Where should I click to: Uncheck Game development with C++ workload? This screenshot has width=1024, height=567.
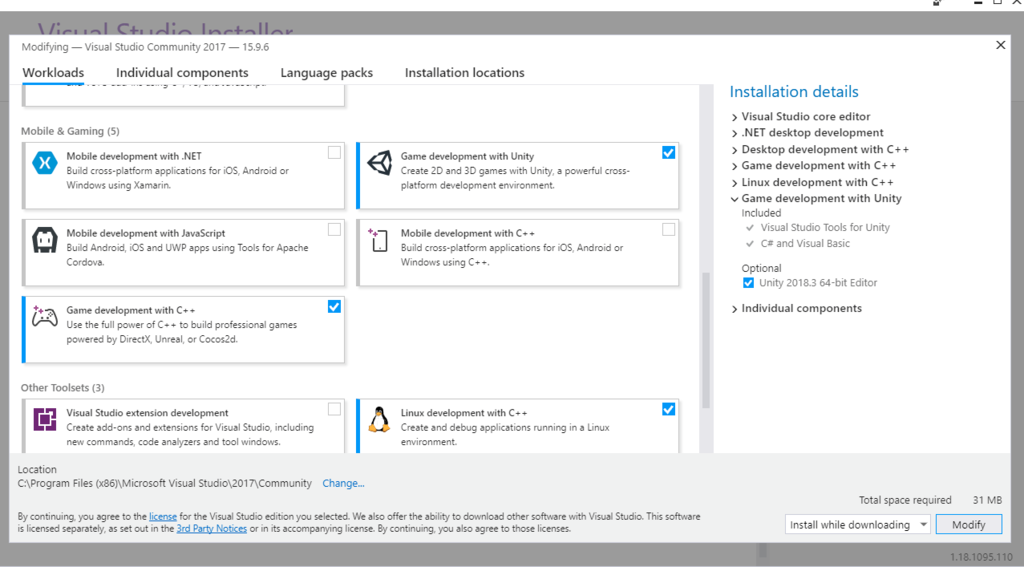(334, 307)
